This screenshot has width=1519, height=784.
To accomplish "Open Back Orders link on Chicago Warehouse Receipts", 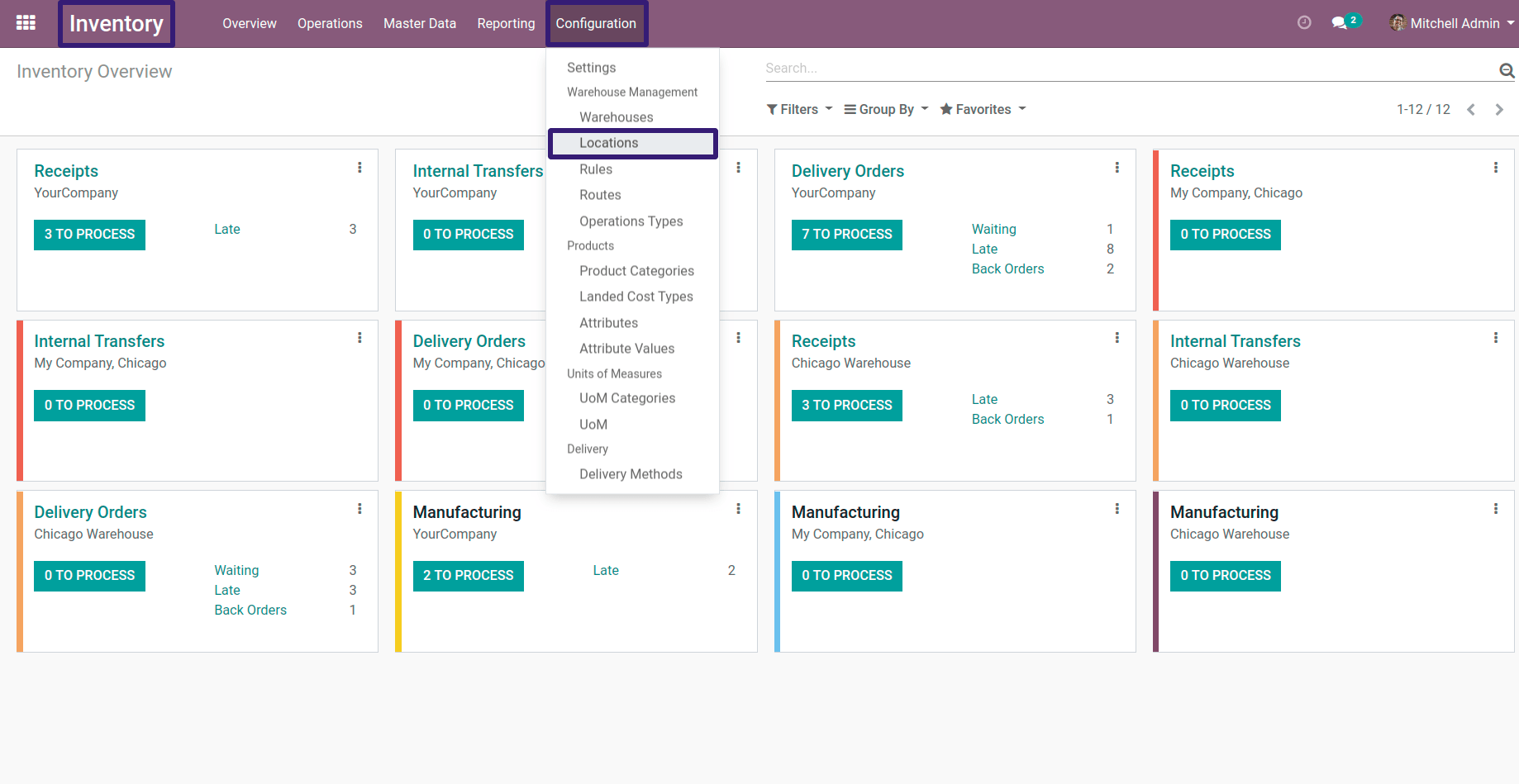I will click(x=1008, y=420).
